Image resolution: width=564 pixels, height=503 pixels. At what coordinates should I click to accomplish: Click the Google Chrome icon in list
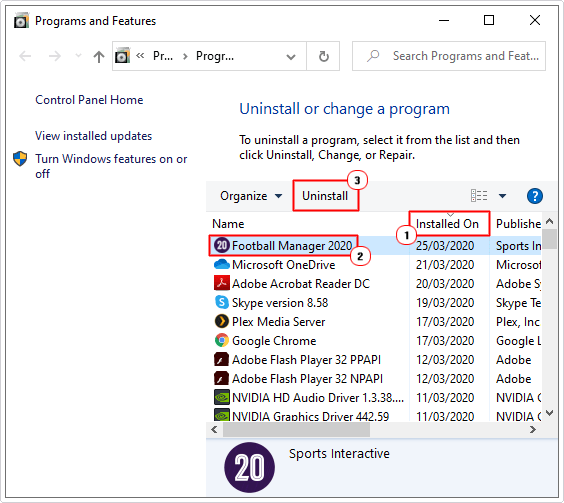click(x=222, y=340)
